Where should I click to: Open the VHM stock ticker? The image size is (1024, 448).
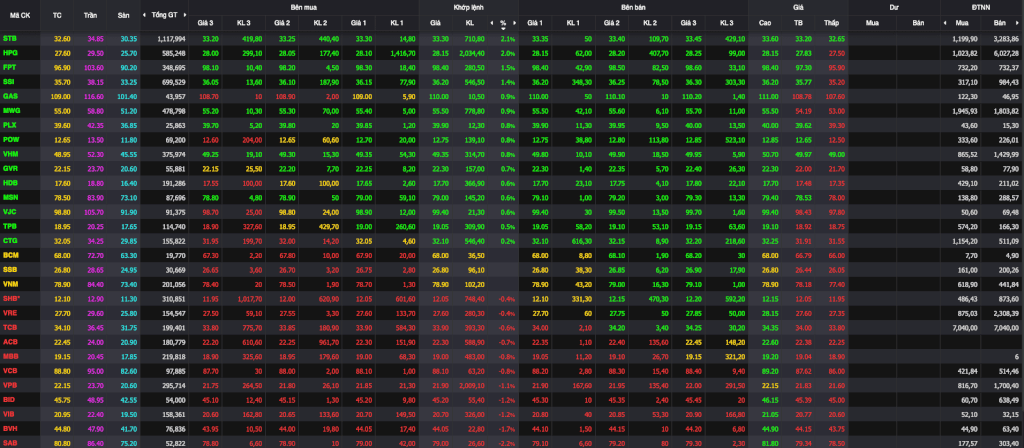pyautogui.click(x=10, y=154)
